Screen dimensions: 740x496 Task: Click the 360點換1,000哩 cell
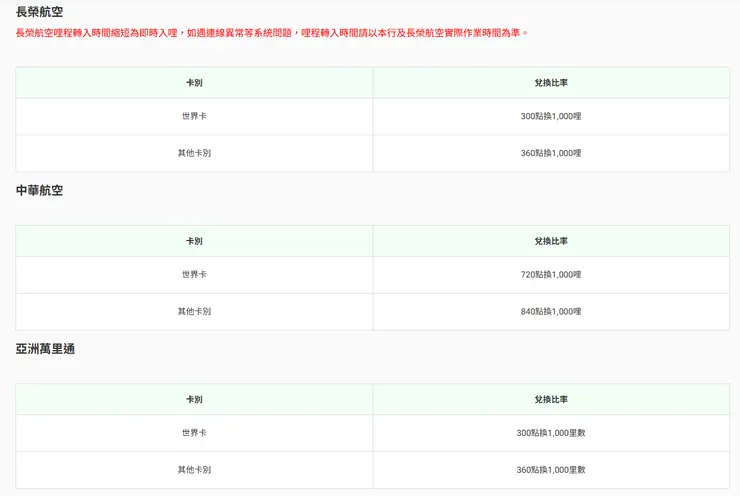click(551, 153)
